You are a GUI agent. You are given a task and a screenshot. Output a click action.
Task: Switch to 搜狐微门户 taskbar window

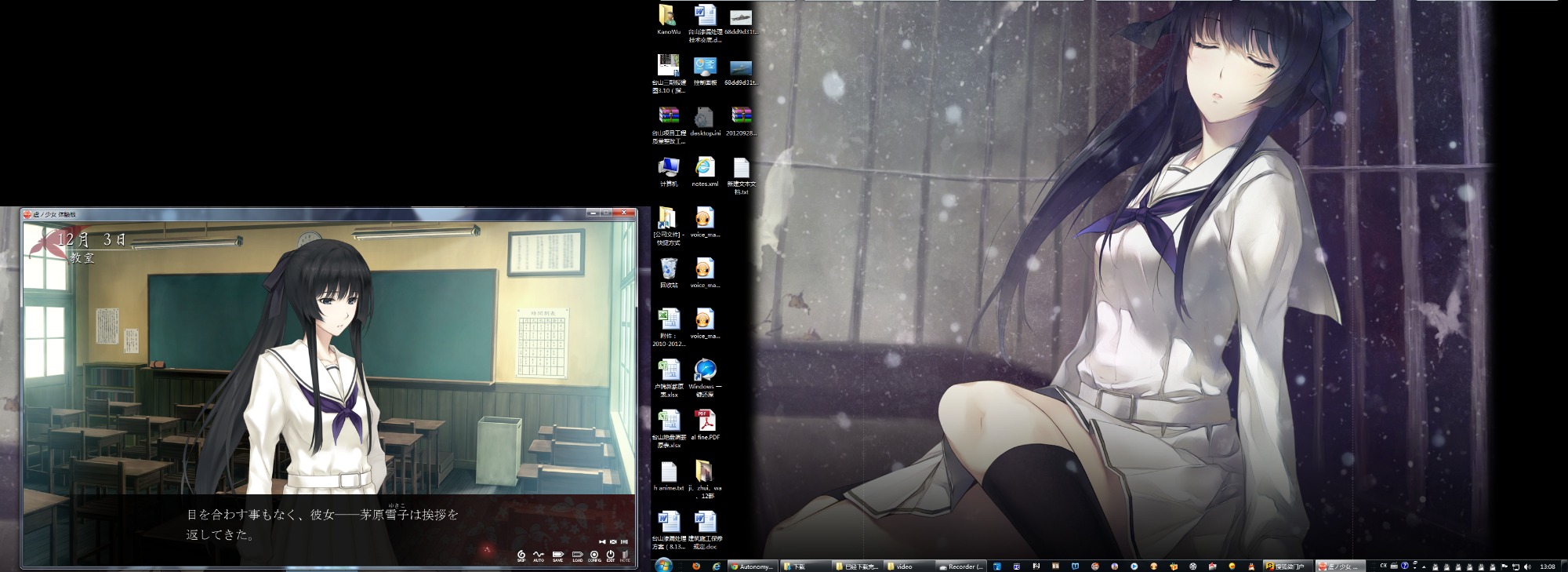click(1288, 566)
